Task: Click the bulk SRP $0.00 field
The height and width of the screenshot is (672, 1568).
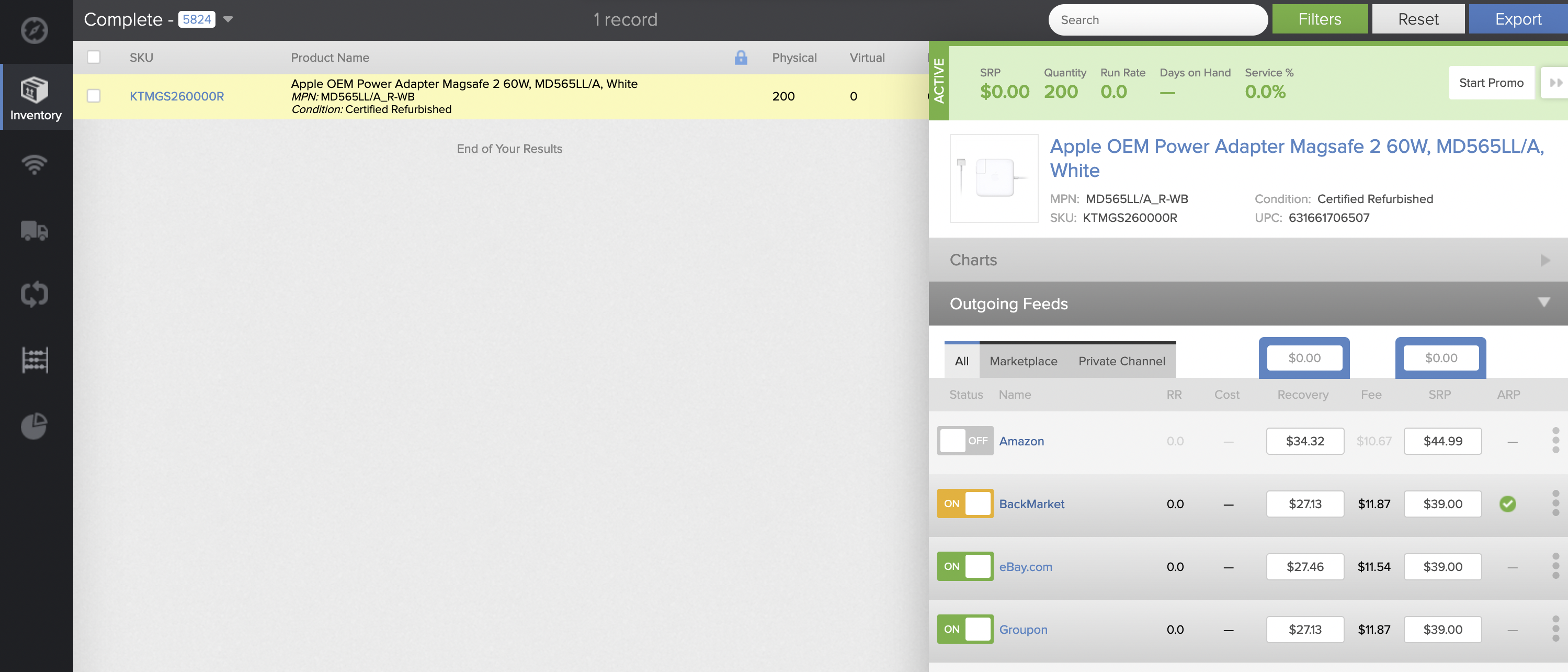Action: (1441, 357)
